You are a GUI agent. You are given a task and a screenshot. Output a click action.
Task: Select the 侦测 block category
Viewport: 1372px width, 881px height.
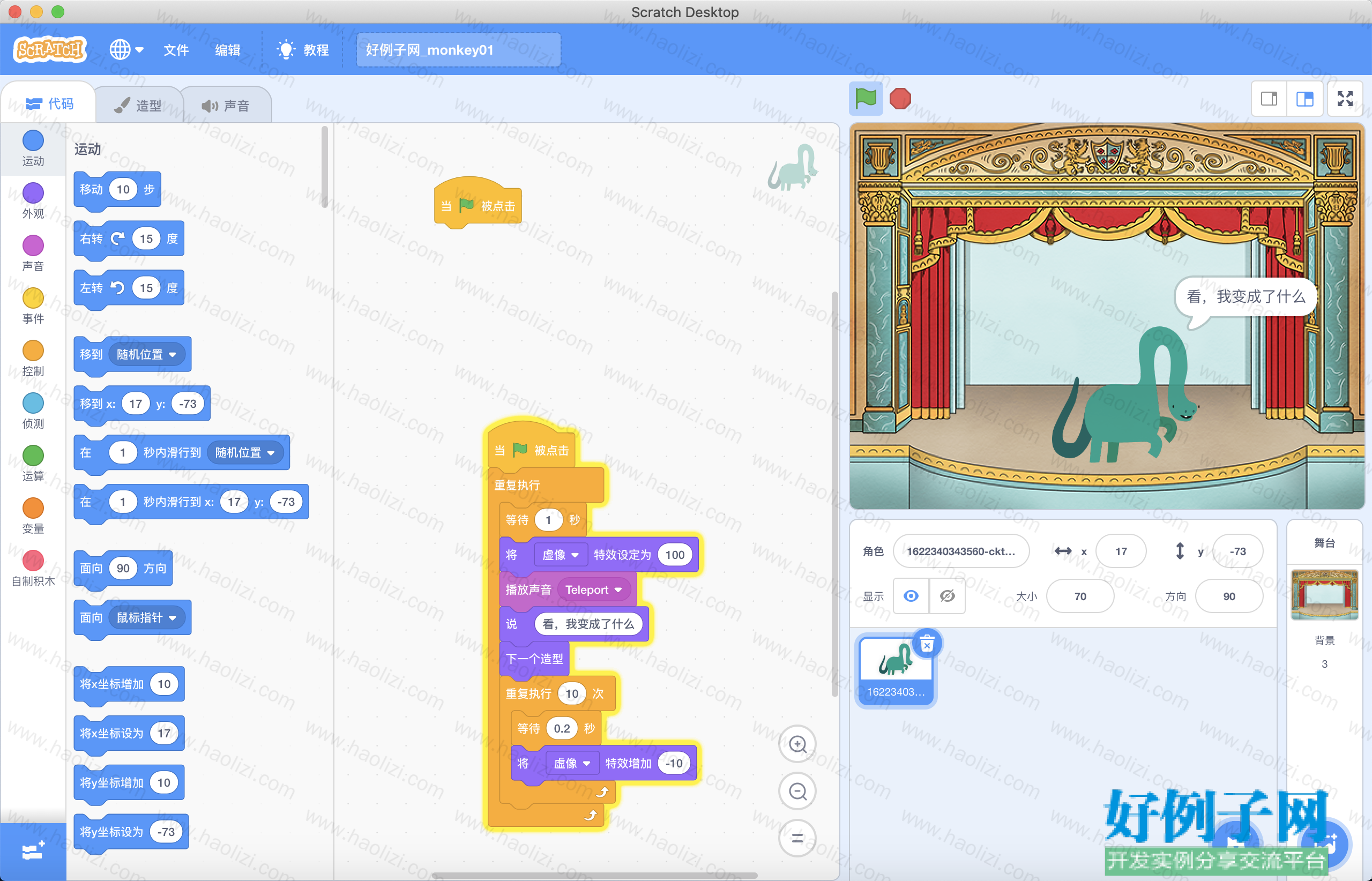(x=33, y=412)
